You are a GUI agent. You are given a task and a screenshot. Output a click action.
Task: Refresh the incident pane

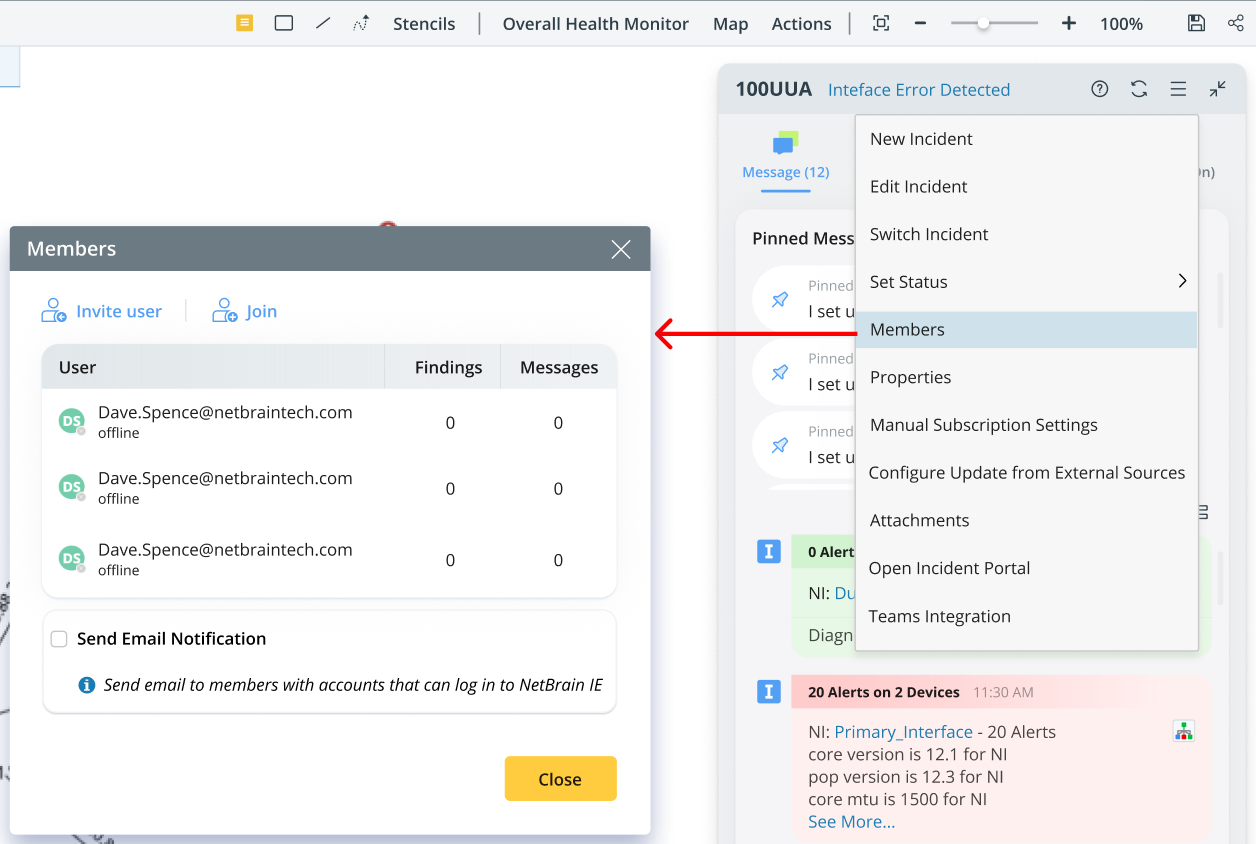point(1139,89)
